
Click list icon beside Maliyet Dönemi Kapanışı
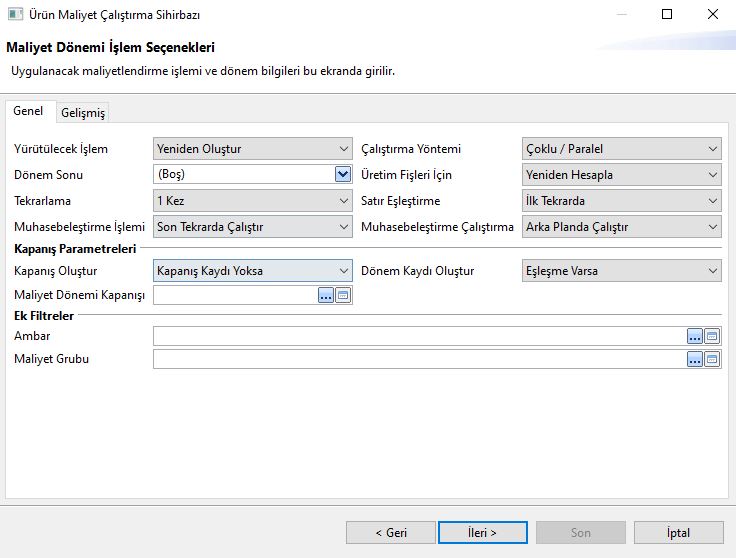click(343, 295)
